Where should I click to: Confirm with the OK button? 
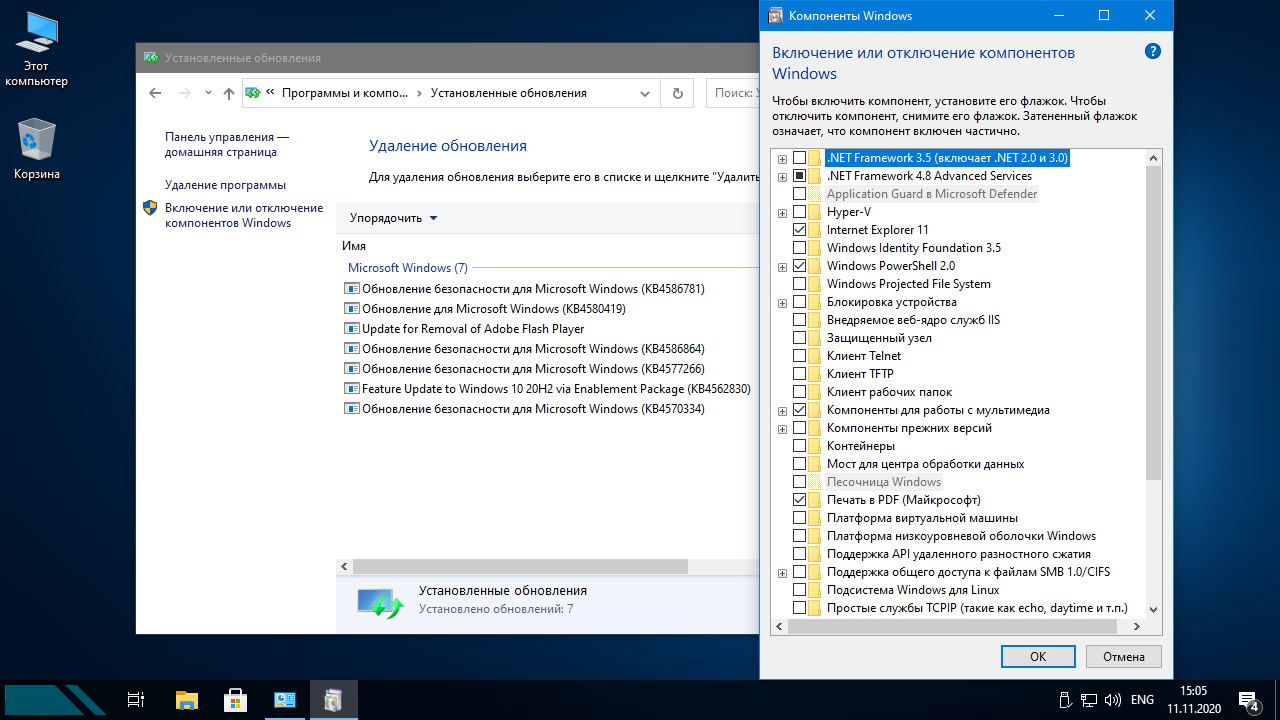[1038, 657]
